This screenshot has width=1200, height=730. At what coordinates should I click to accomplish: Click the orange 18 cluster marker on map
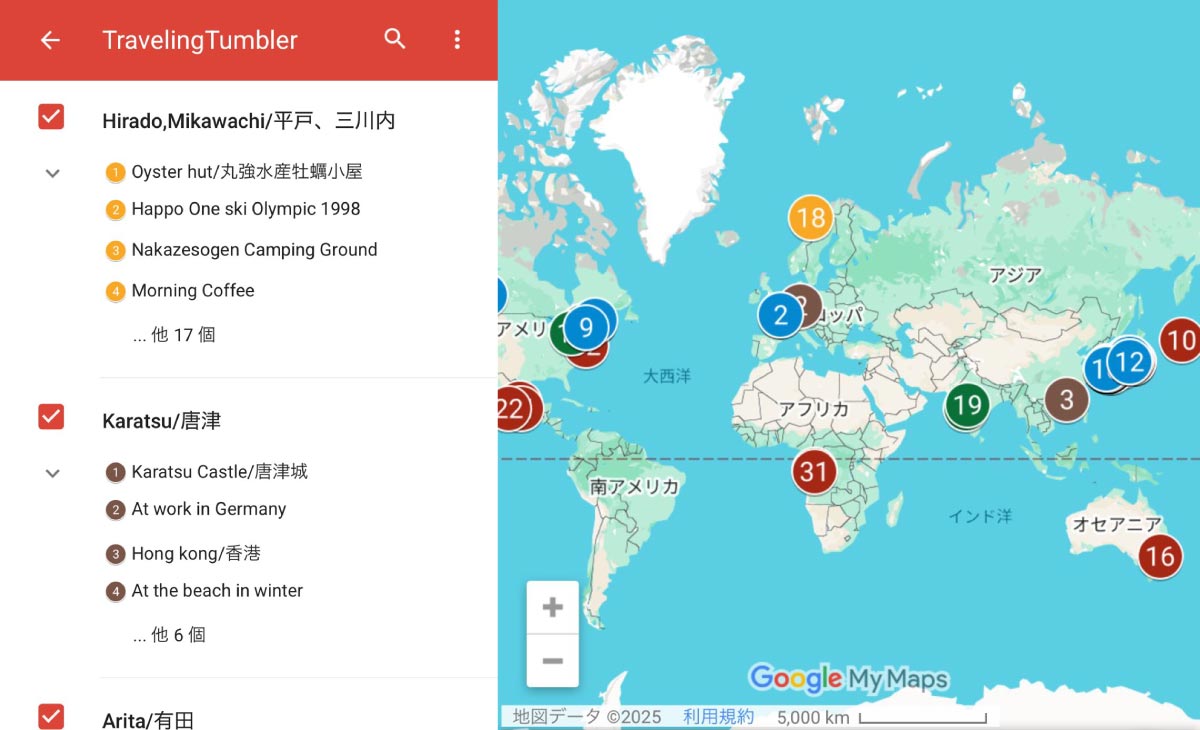point(811,218)
